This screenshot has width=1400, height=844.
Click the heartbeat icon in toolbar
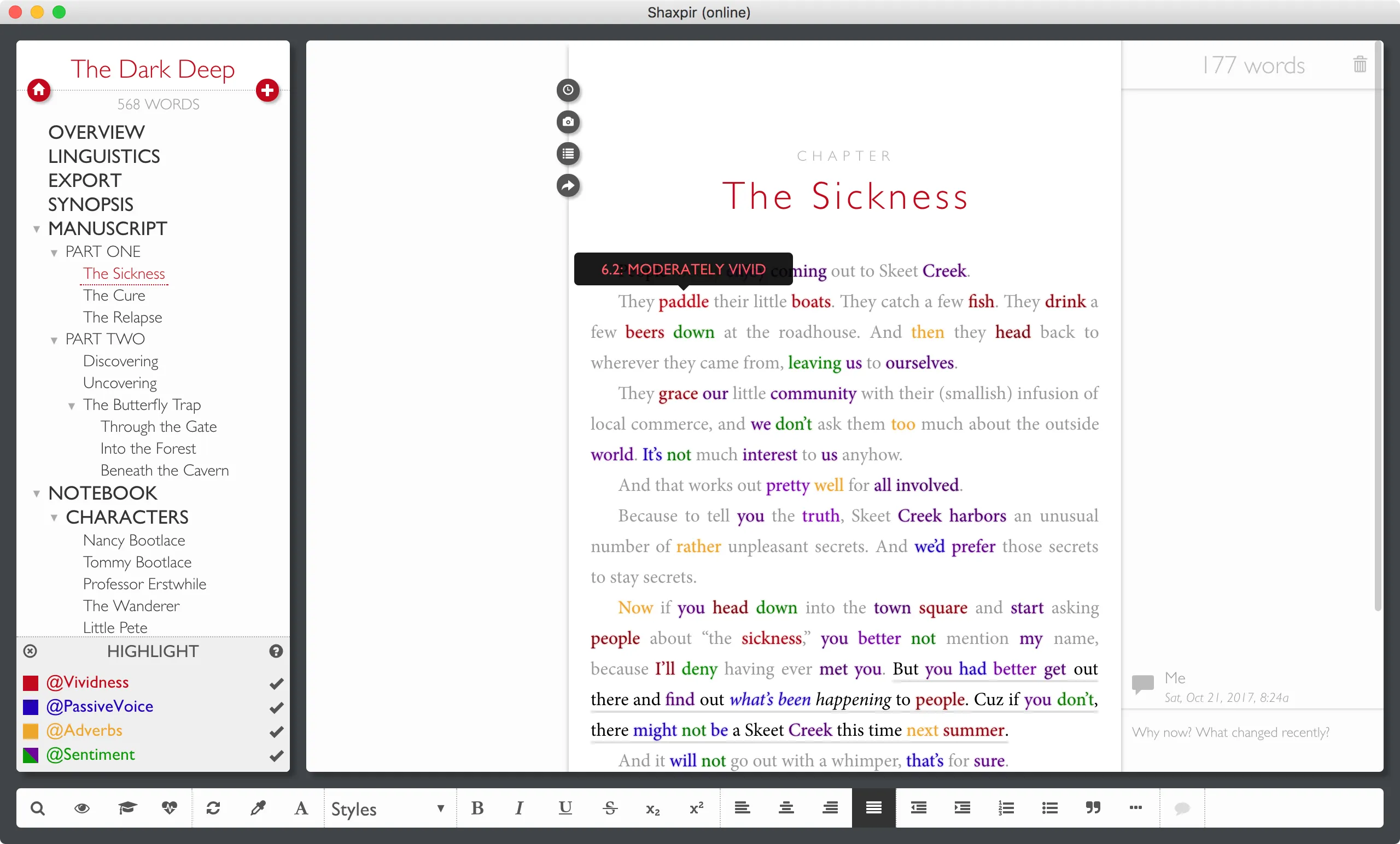[x=170, y=808]
